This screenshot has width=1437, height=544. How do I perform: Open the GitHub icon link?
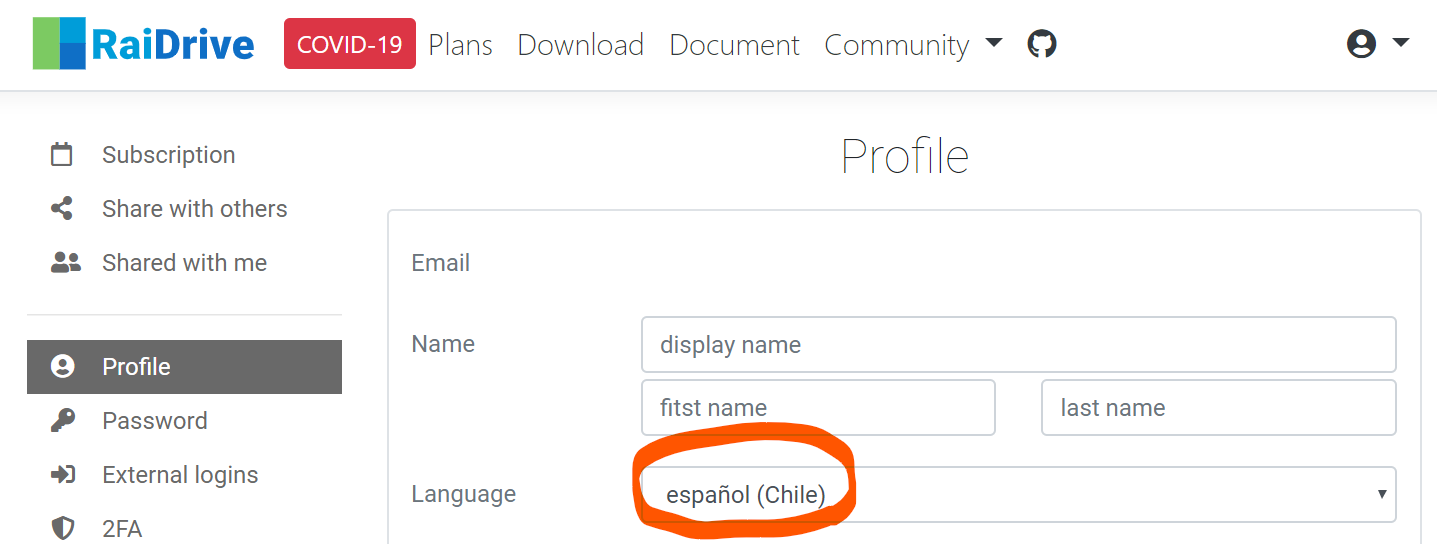click(x=1042, y=44)
